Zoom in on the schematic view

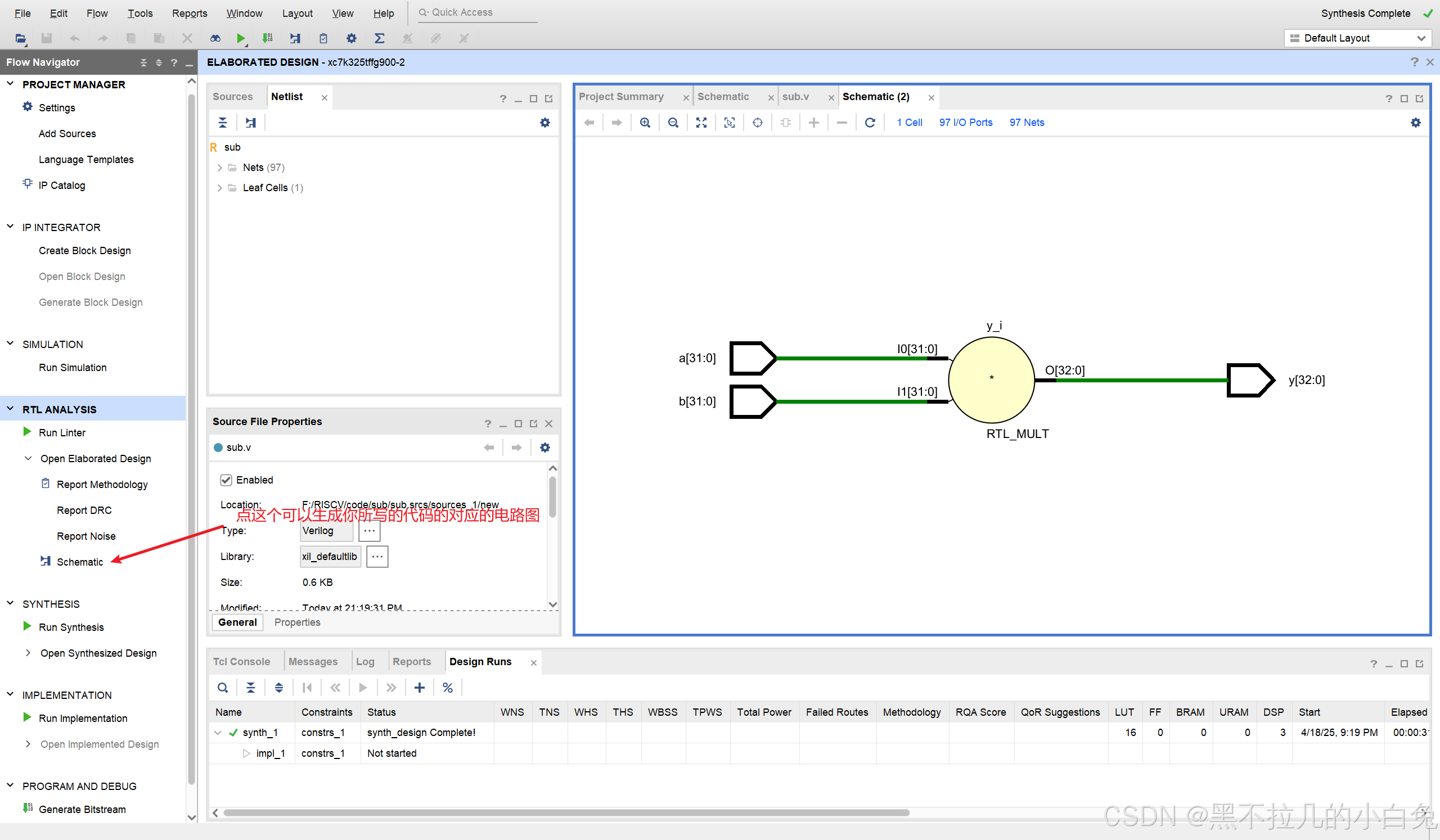(x=645, y=122)
